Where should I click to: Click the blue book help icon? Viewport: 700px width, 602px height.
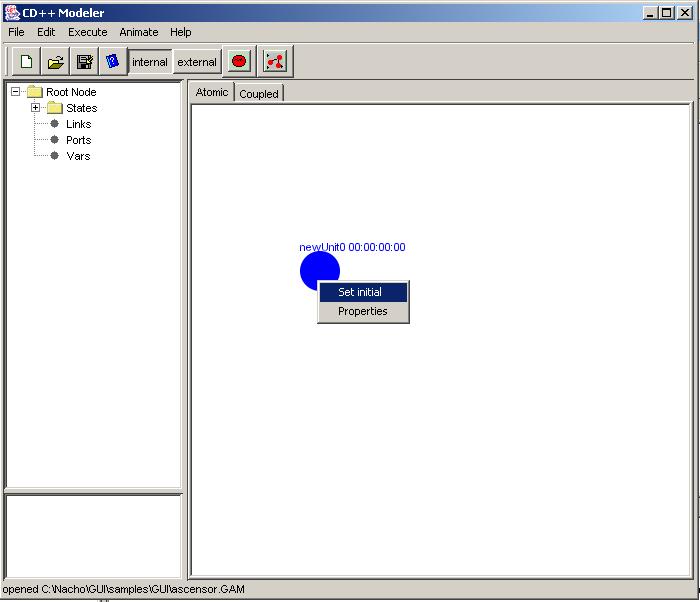tap(113, 62)
